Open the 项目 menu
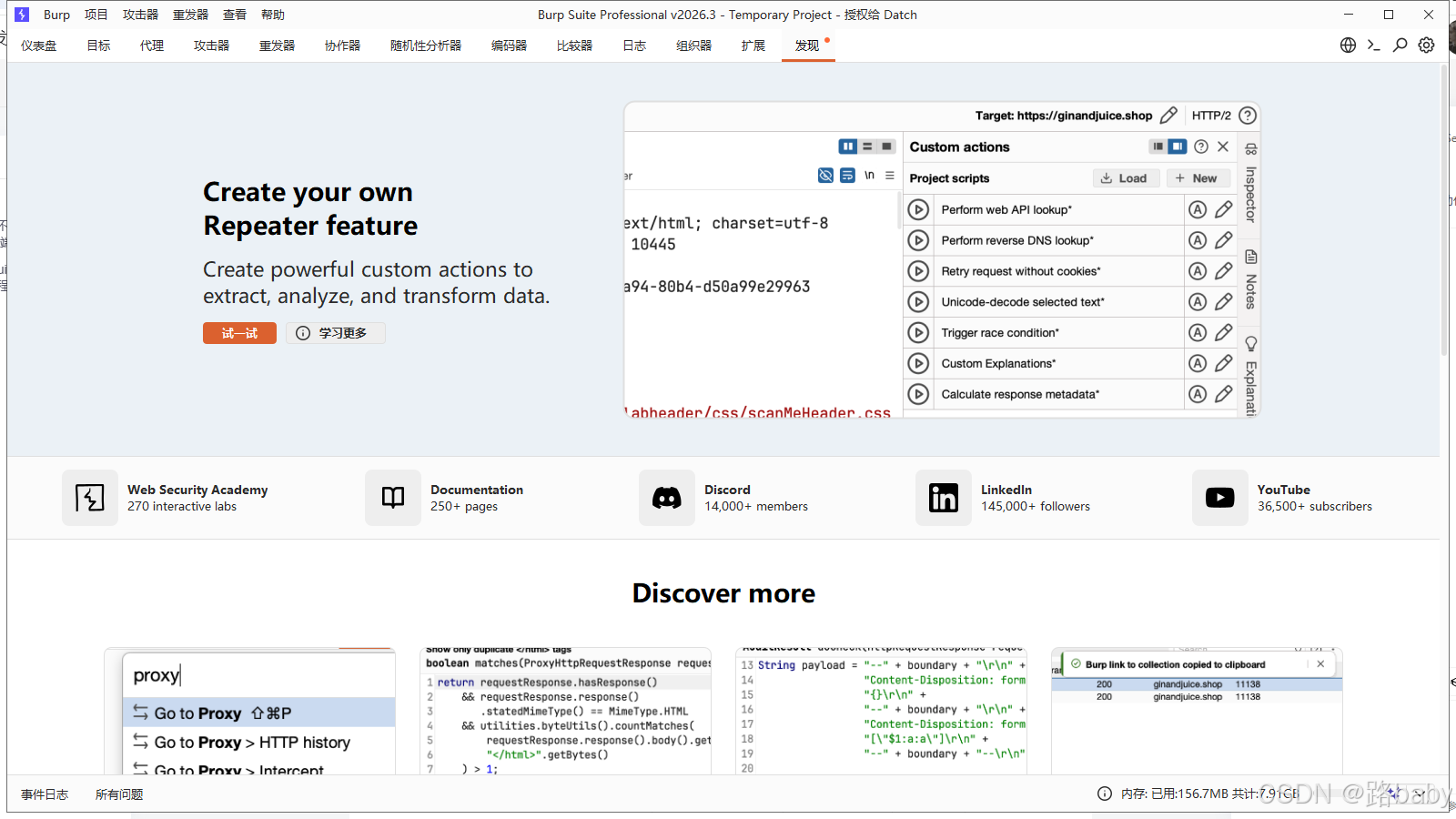The width and height of the screenshot is (1456, 819). (x=96, y=15)
